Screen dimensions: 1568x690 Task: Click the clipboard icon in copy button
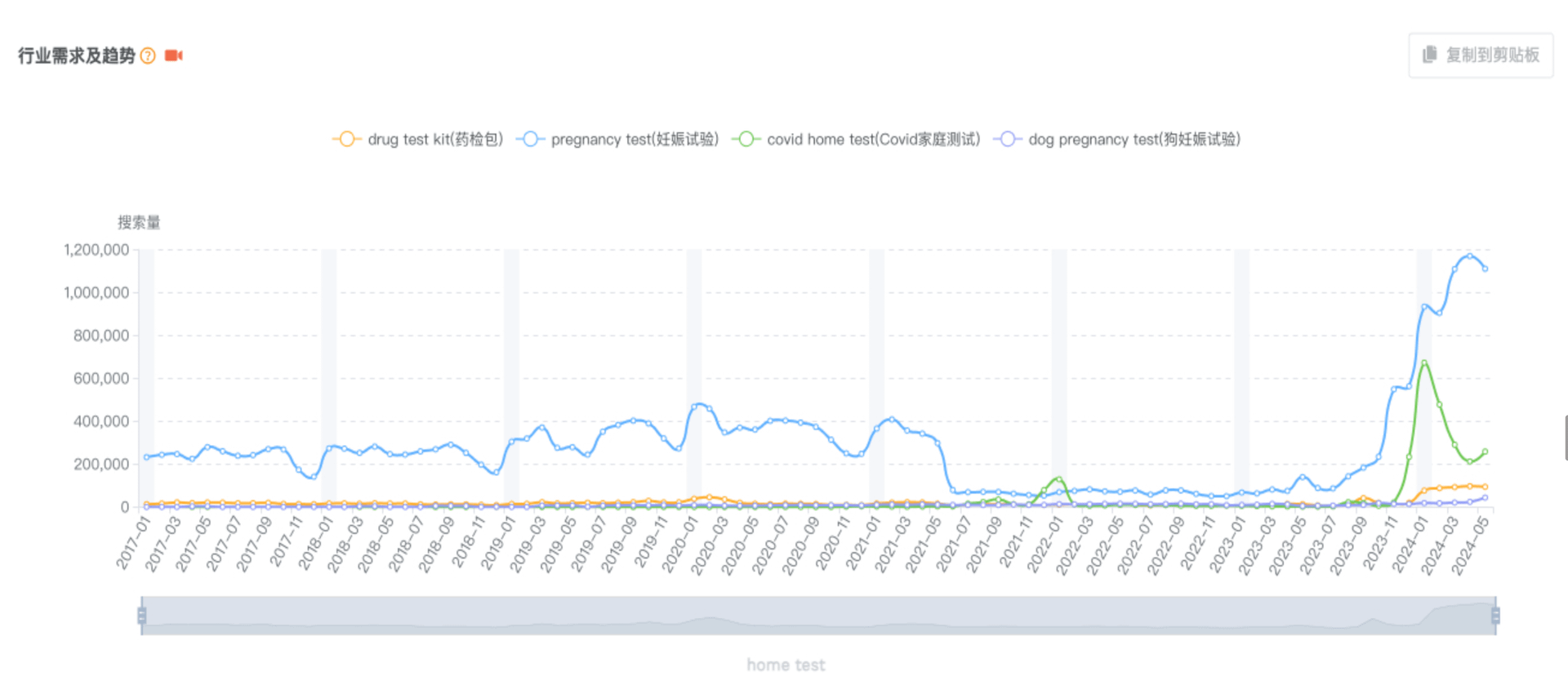pos(1429,55)
